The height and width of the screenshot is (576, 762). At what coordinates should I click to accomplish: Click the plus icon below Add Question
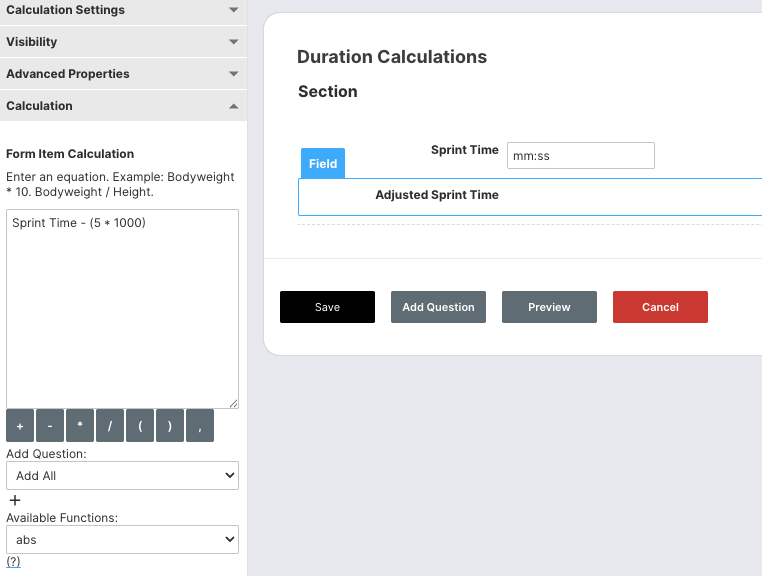[x=15, y=500]
